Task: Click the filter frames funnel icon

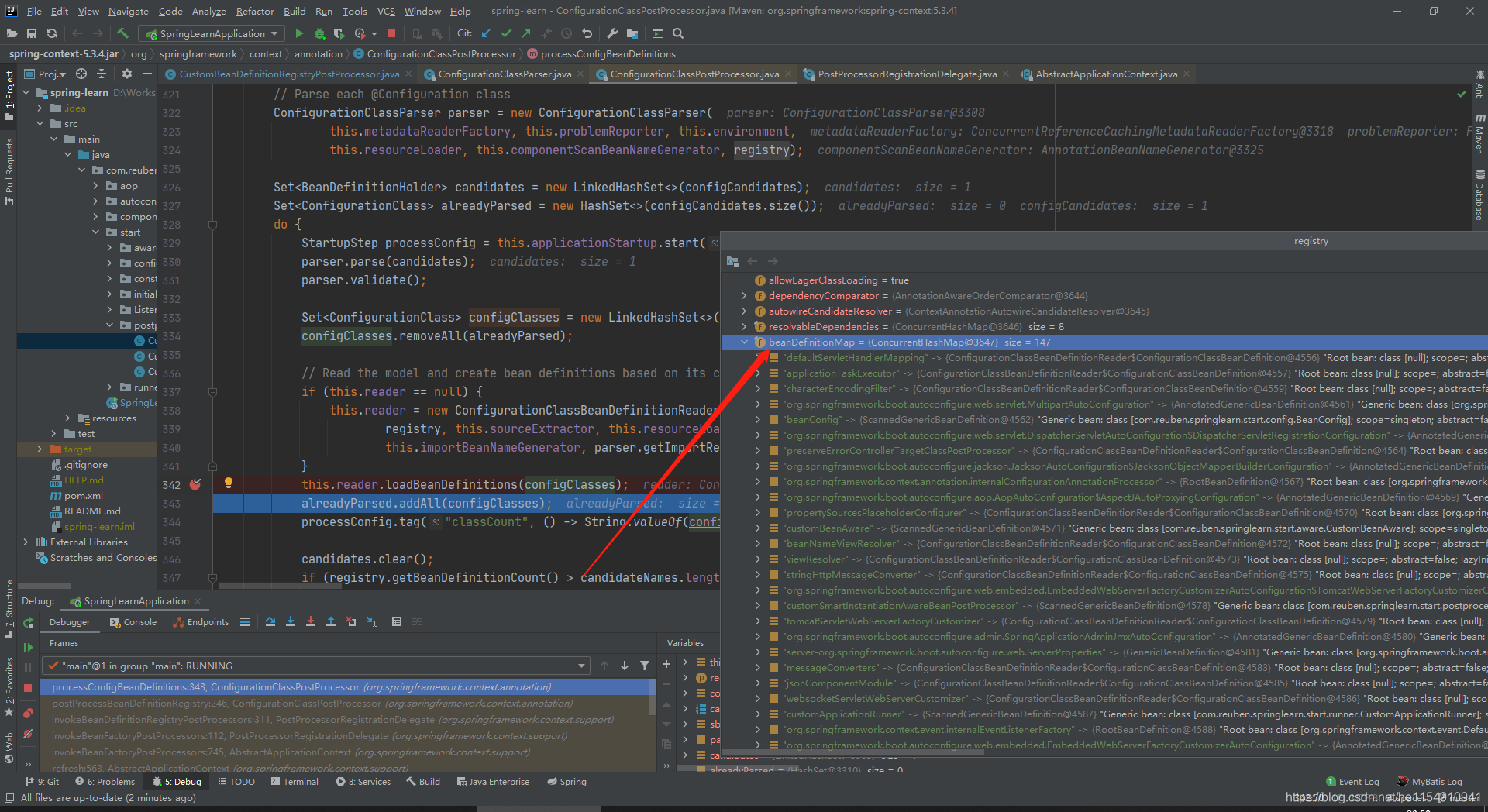Action: (645, 666)
